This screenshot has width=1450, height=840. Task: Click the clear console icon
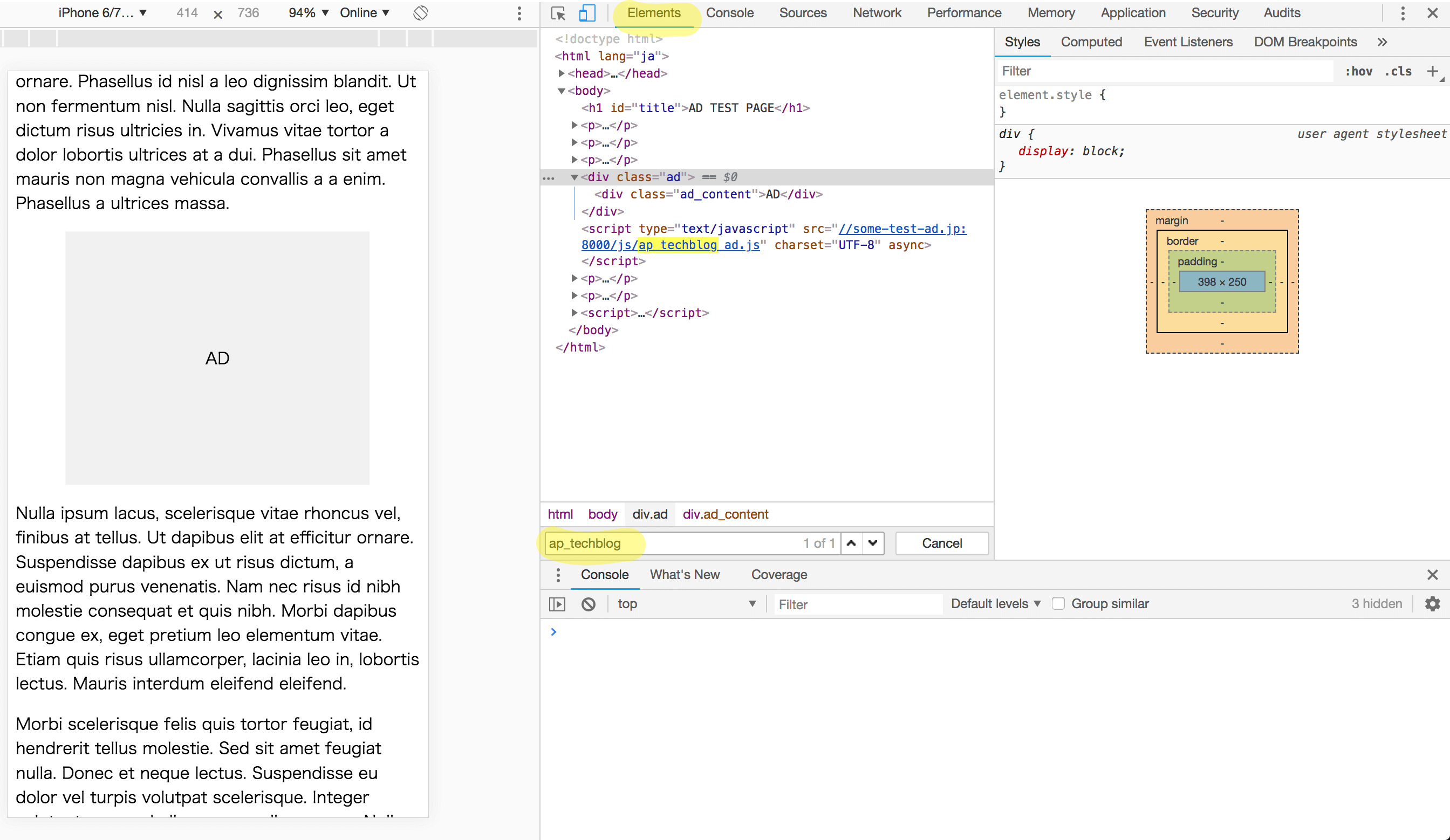coord(588,604)
